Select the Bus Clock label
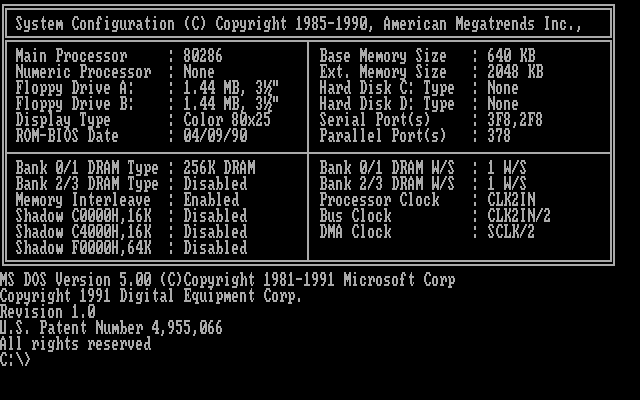The width and height of the screenshot is (640, 400). click(355, 216)
